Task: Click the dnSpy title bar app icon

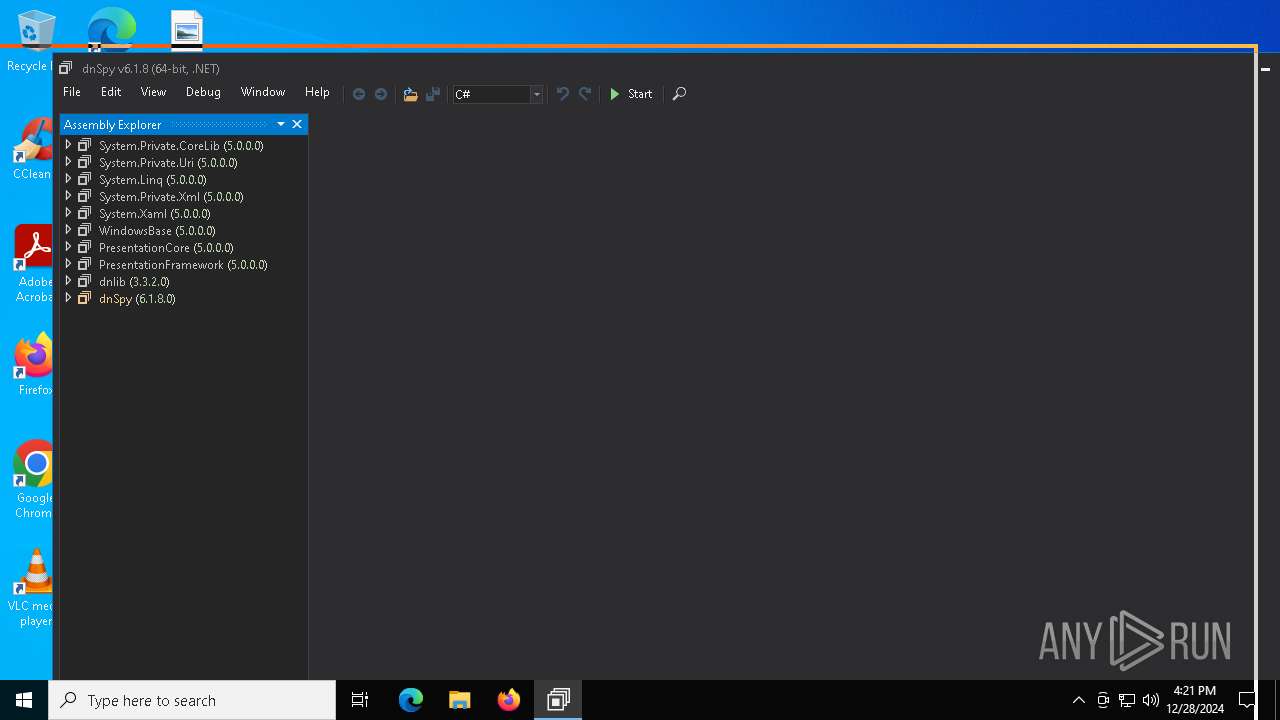Action: click(65, 68)
